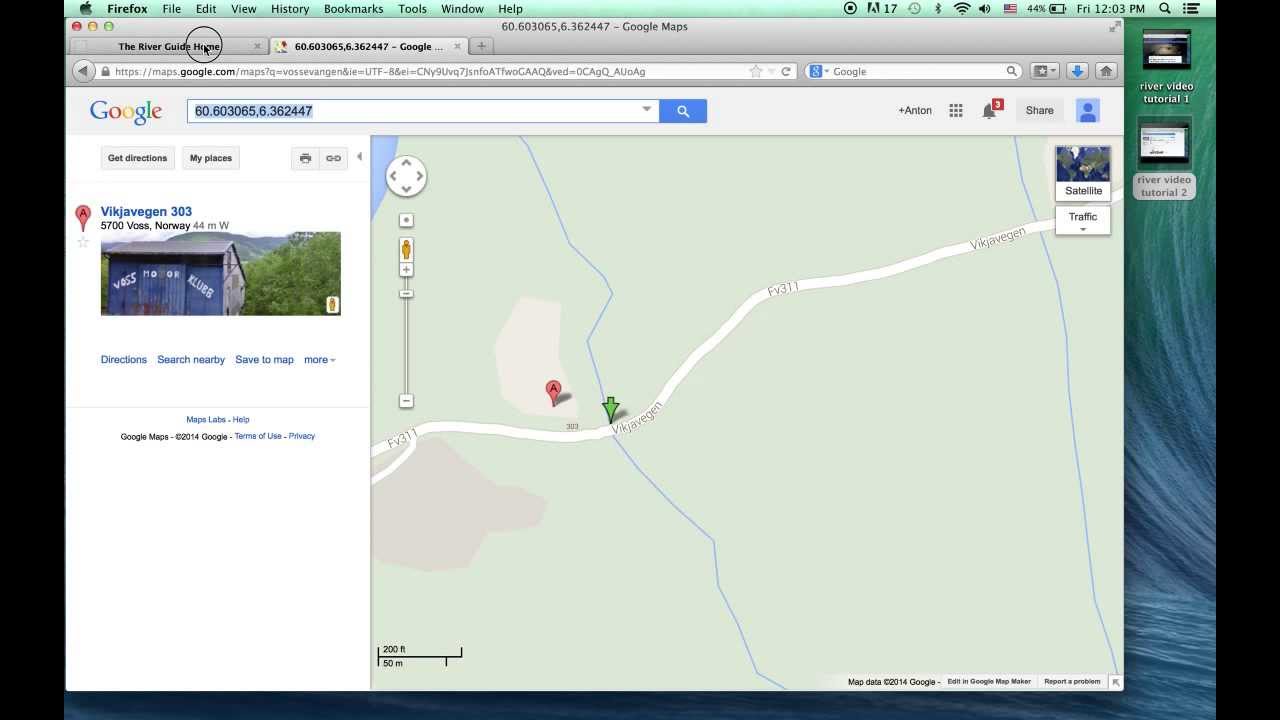Viewport: 1280px width, 720px height.
Task: Pan the map up with the compass control
Action: pos(406,163)
